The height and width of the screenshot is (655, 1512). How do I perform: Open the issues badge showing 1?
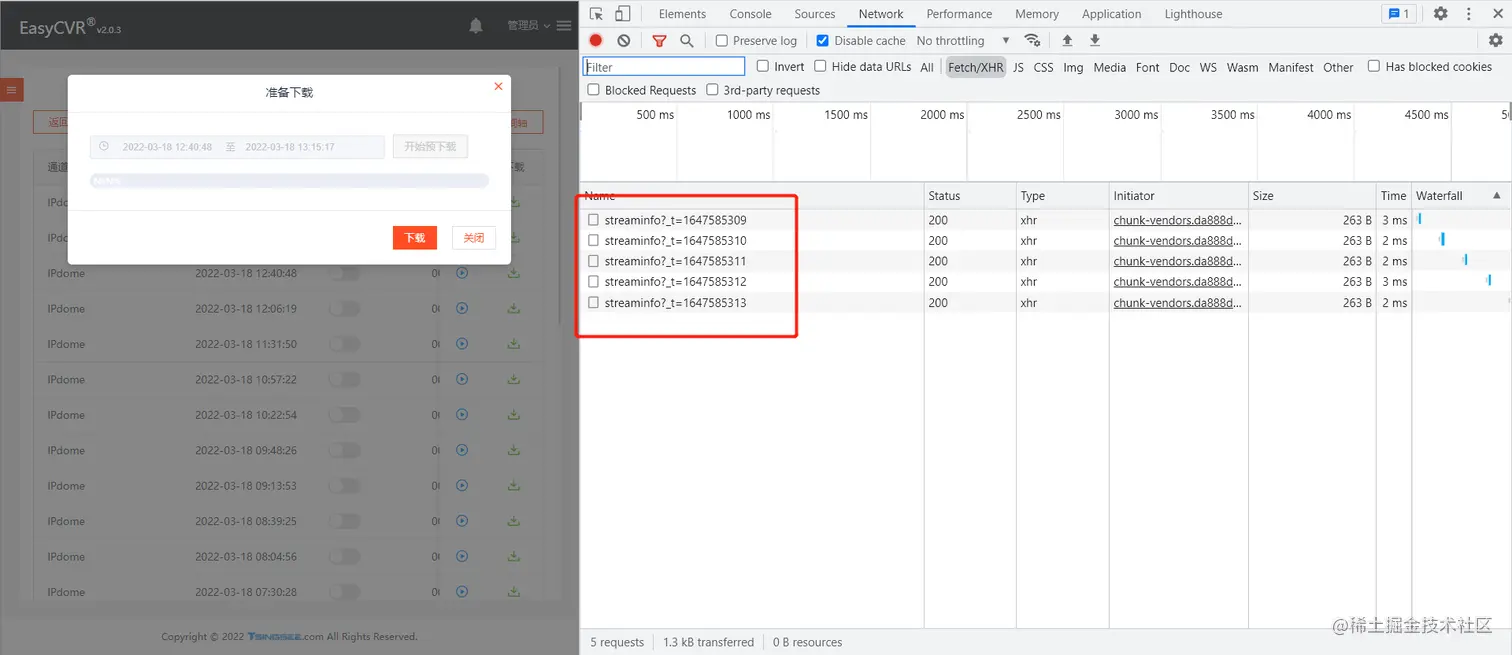[x=1398, y=14]
